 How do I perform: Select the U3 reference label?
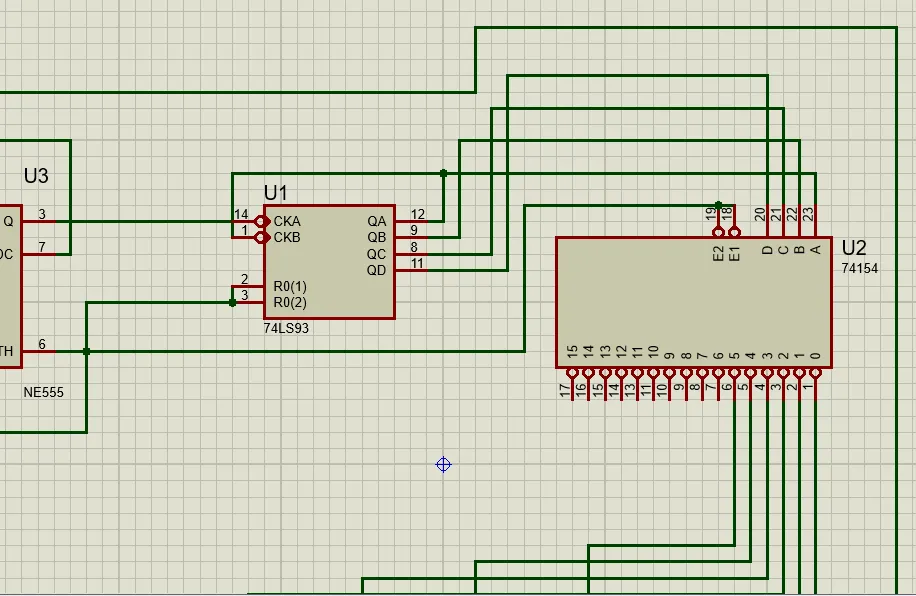(36, 176)
